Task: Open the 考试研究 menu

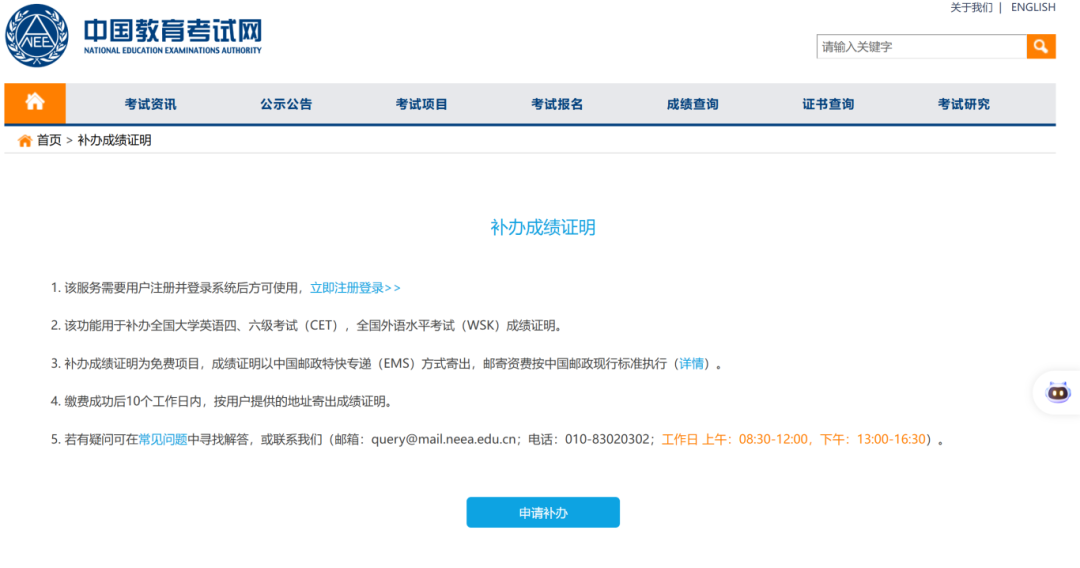Action: (963, 104)
